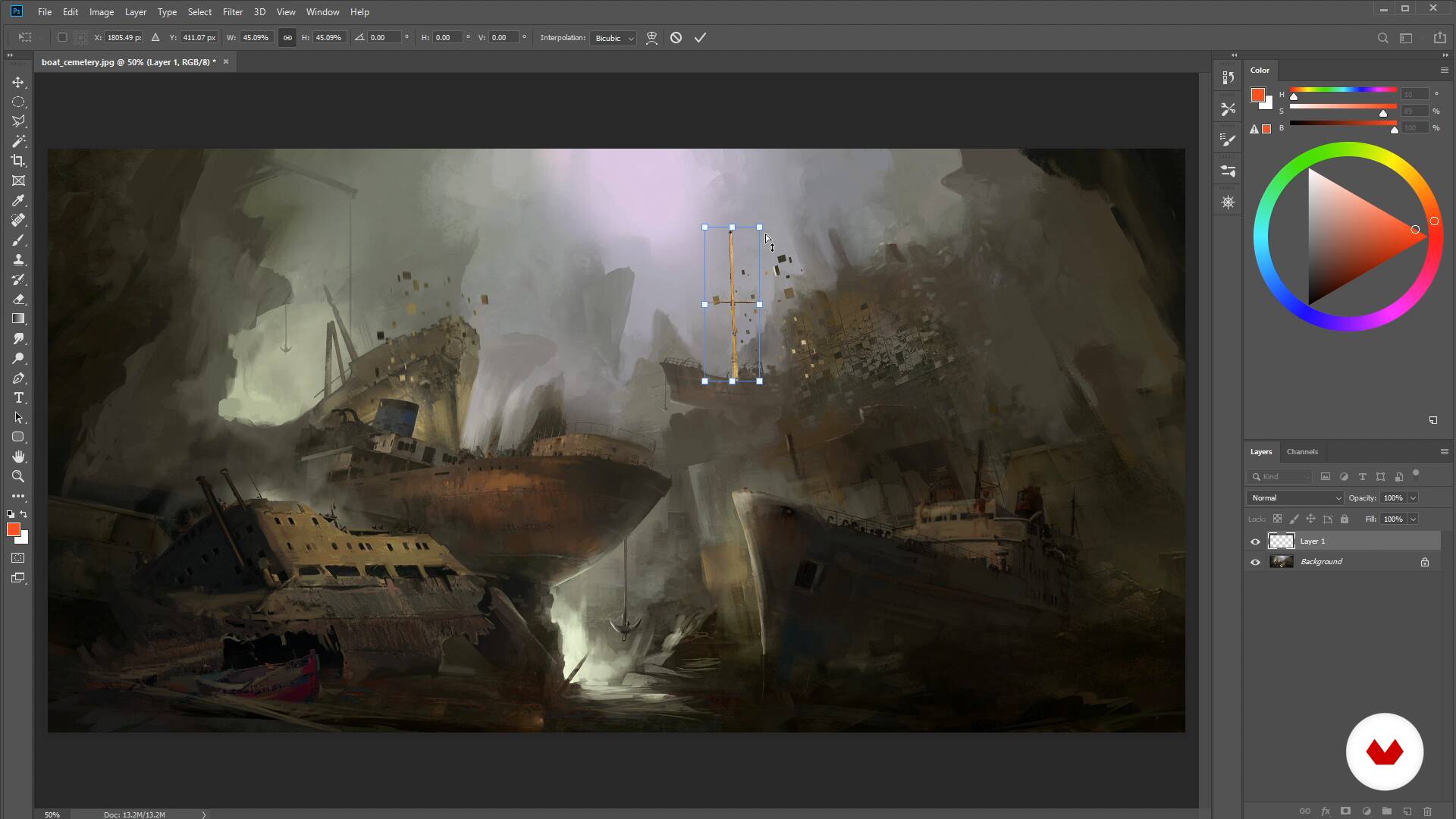Image resolution: width=1456 pixels, height=819 pixels.
Task: Select the Zoom tool
Action: tap(18, 476)
